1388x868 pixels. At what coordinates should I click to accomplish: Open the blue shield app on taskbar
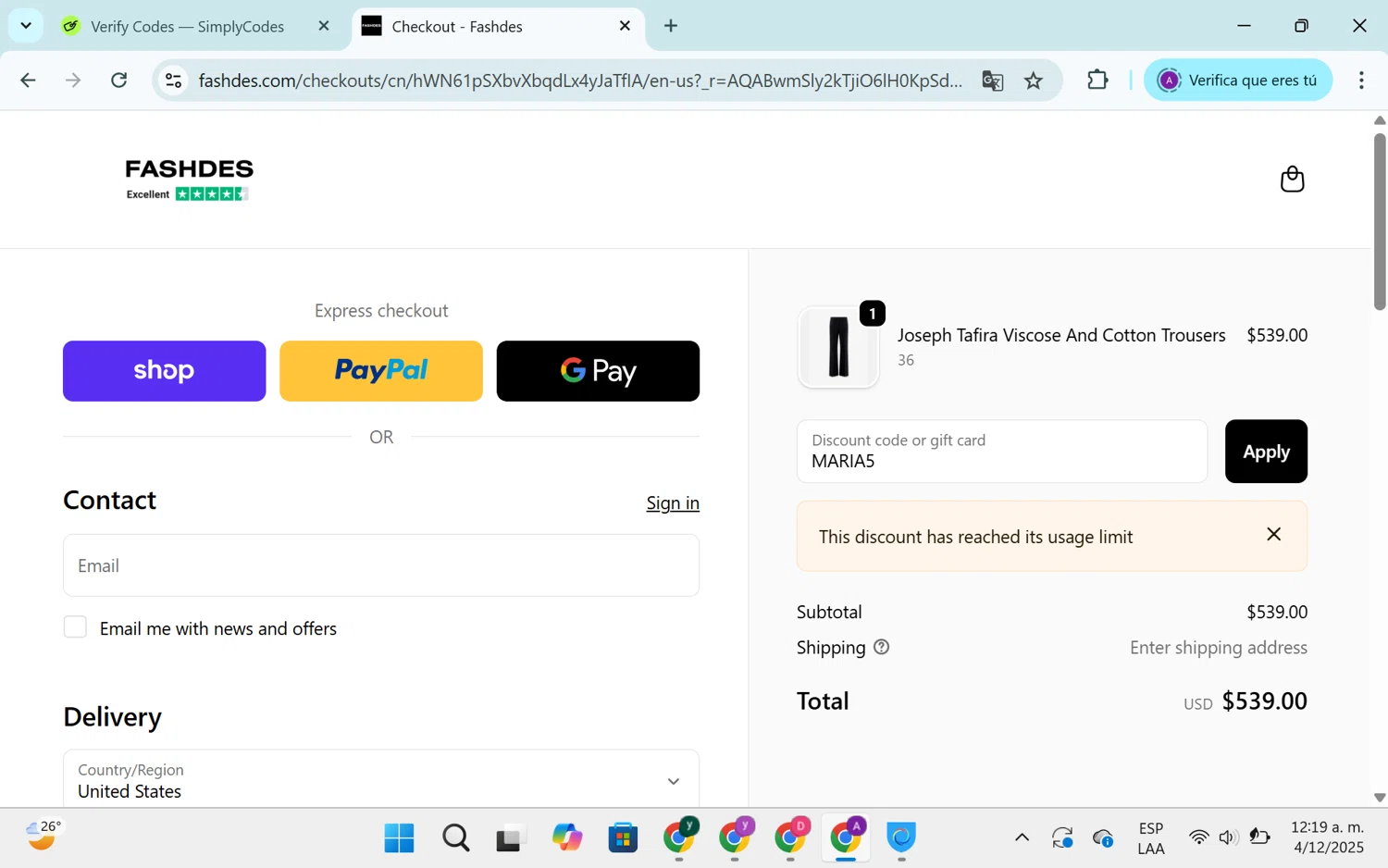coord(901,837)
